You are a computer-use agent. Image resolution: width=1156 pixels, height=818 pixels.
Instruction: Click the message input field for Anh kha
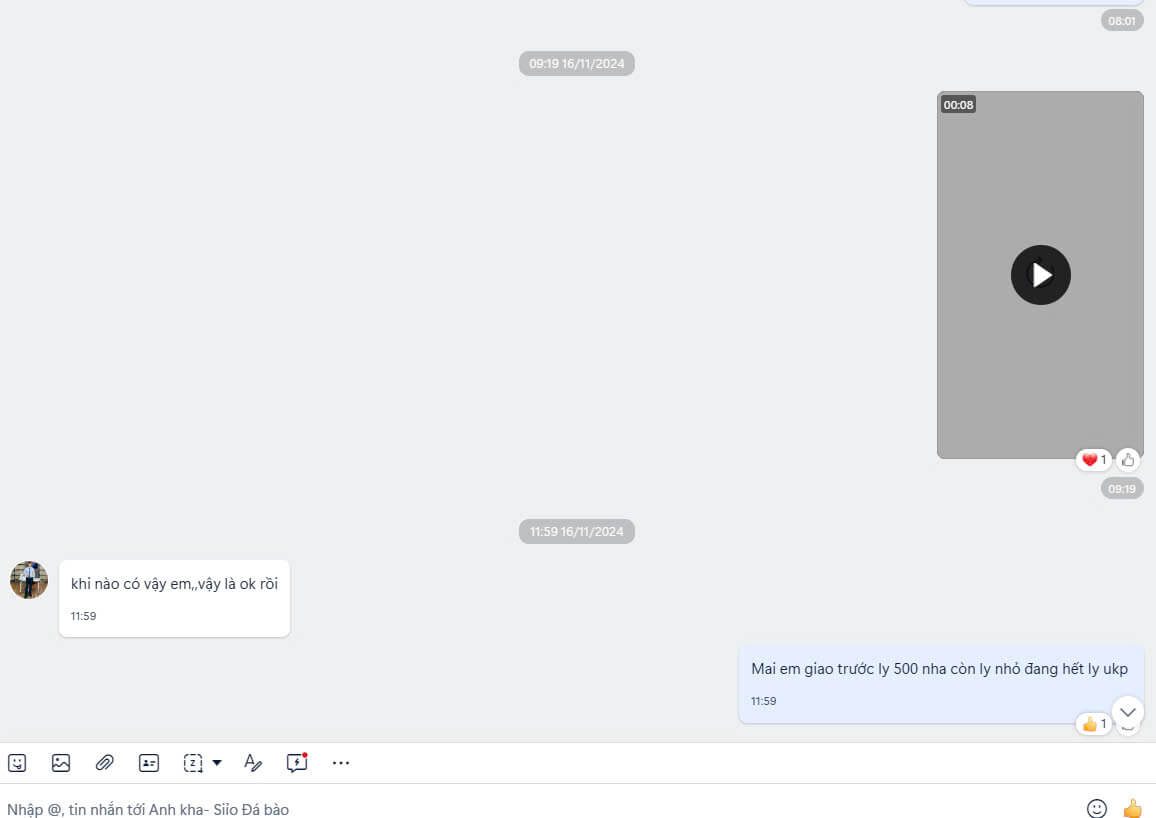click(x=500, y=808)
